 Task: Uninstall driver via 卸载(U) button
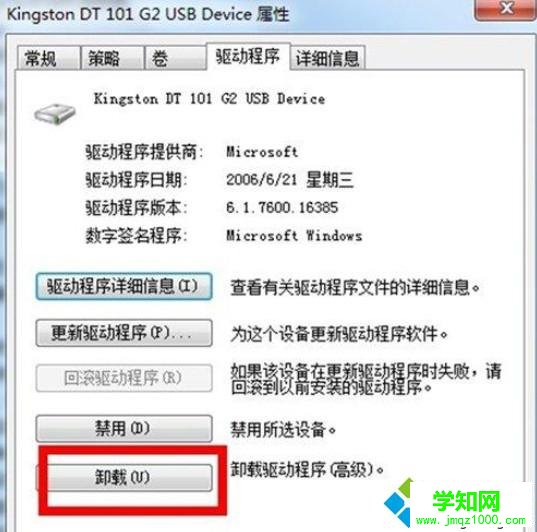(x=124, y=477)
